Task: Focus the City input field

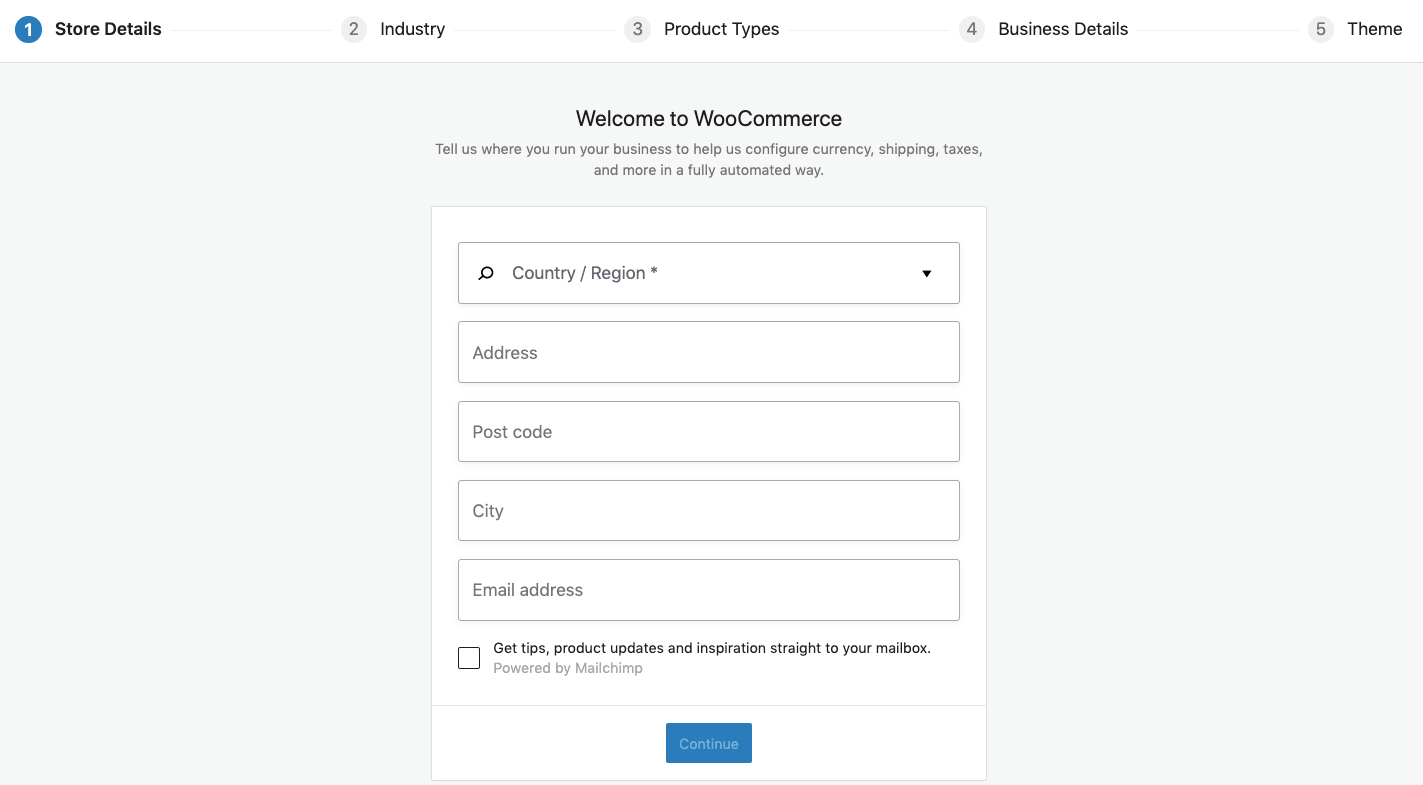Action: click(x=709, y=510)
